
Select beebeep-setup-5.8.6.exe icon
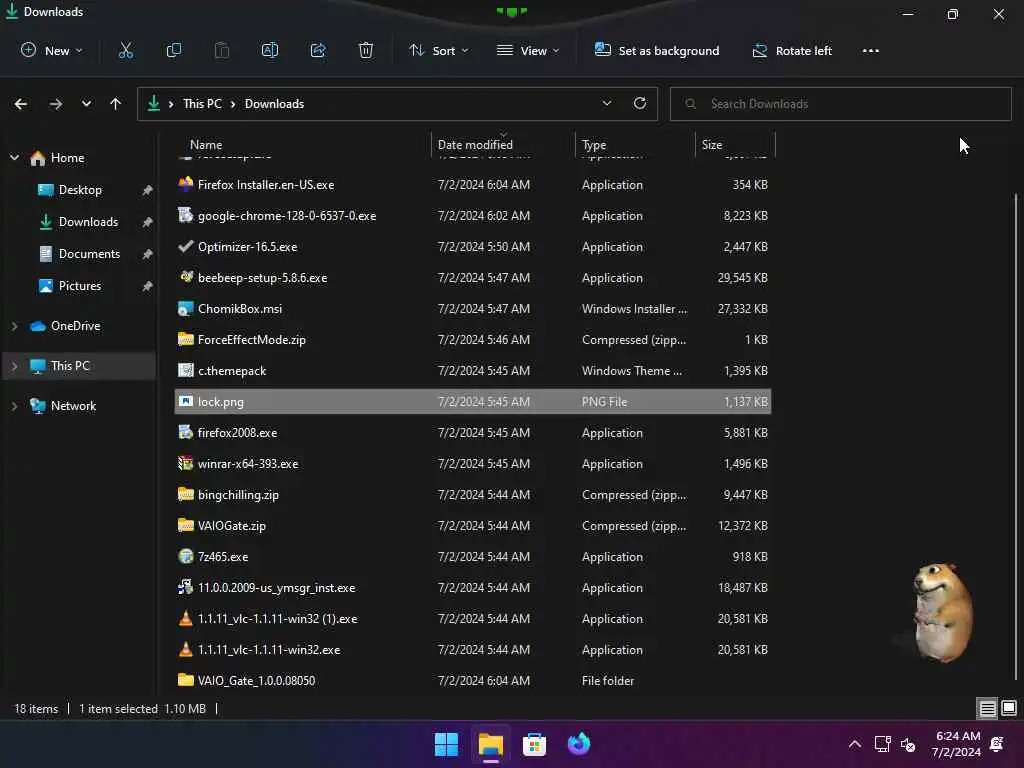coord(185,277)
